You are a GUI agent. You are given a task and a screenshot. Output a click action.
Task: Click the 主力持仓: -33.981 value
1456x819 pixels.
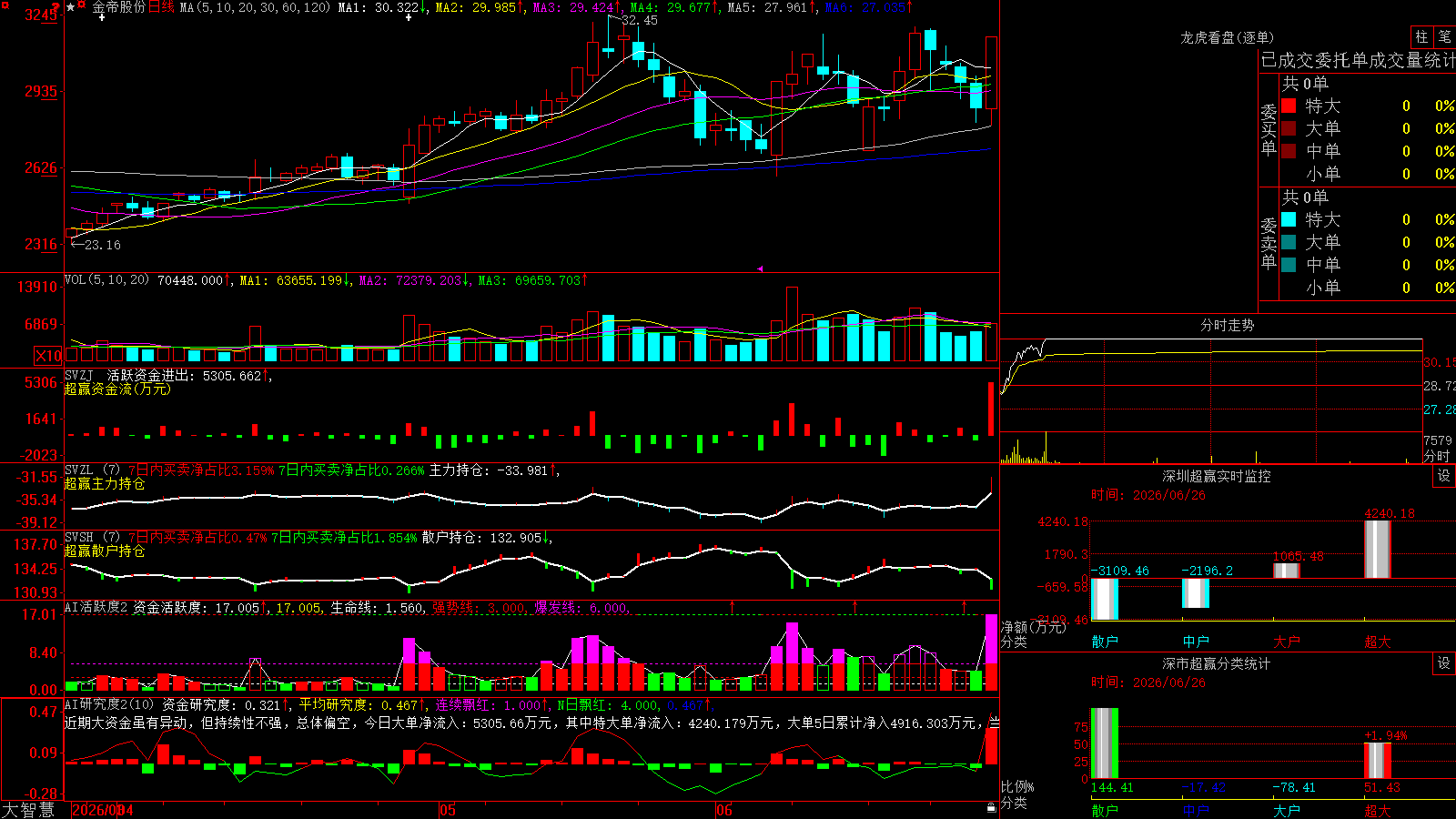click(494, 470)
